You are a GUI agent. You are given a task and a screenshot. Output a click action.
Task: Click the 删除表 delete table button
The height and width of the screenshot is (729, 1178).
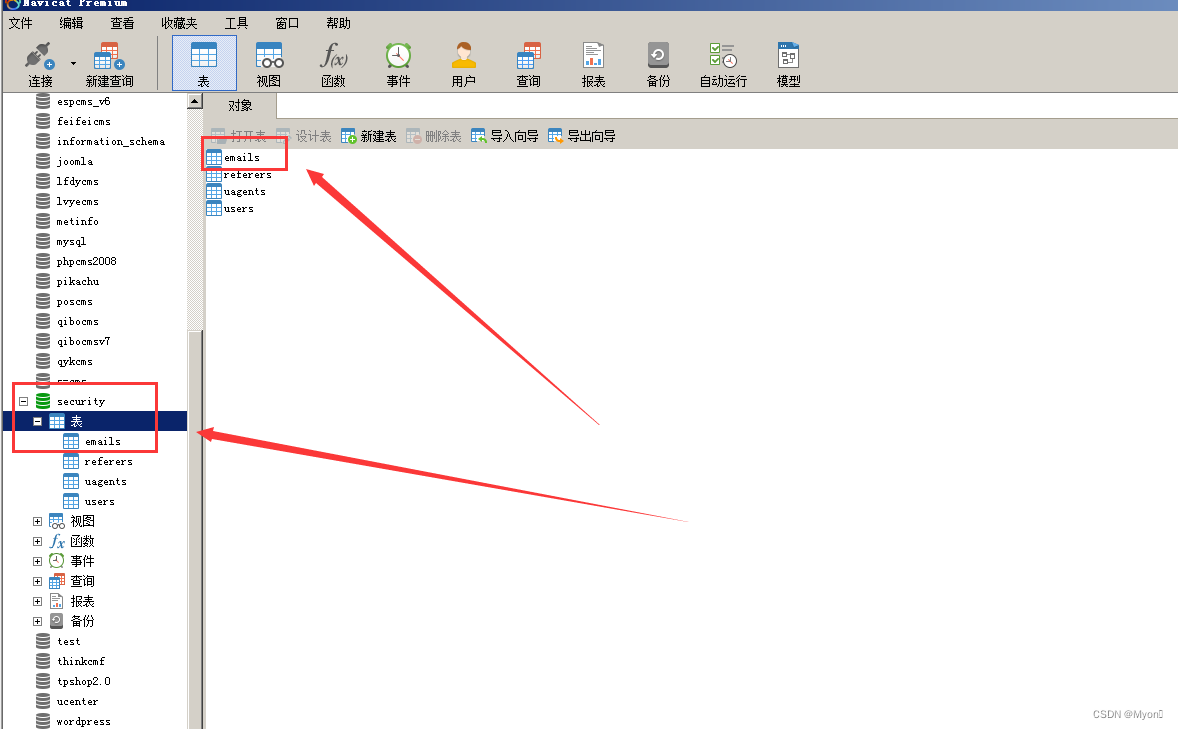coord(433,136)
